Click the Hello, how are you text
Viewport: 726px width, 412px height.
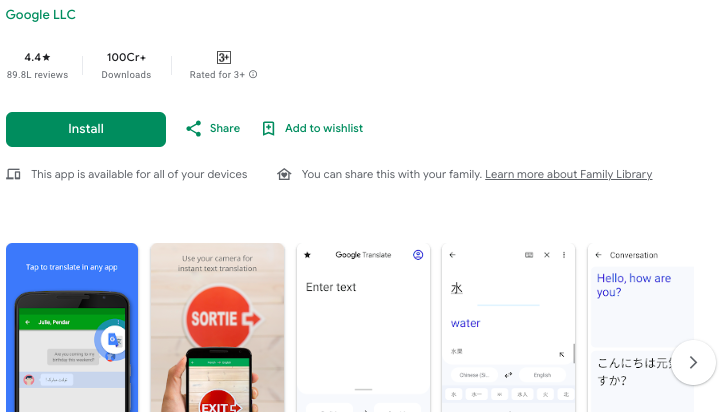pos(634,285)
